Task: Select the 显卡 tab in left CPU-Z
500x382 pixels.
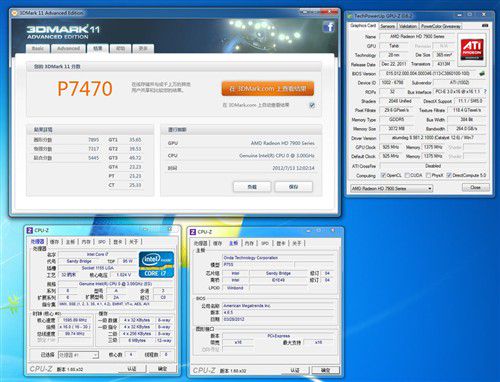Action: [x=118, y=242]
